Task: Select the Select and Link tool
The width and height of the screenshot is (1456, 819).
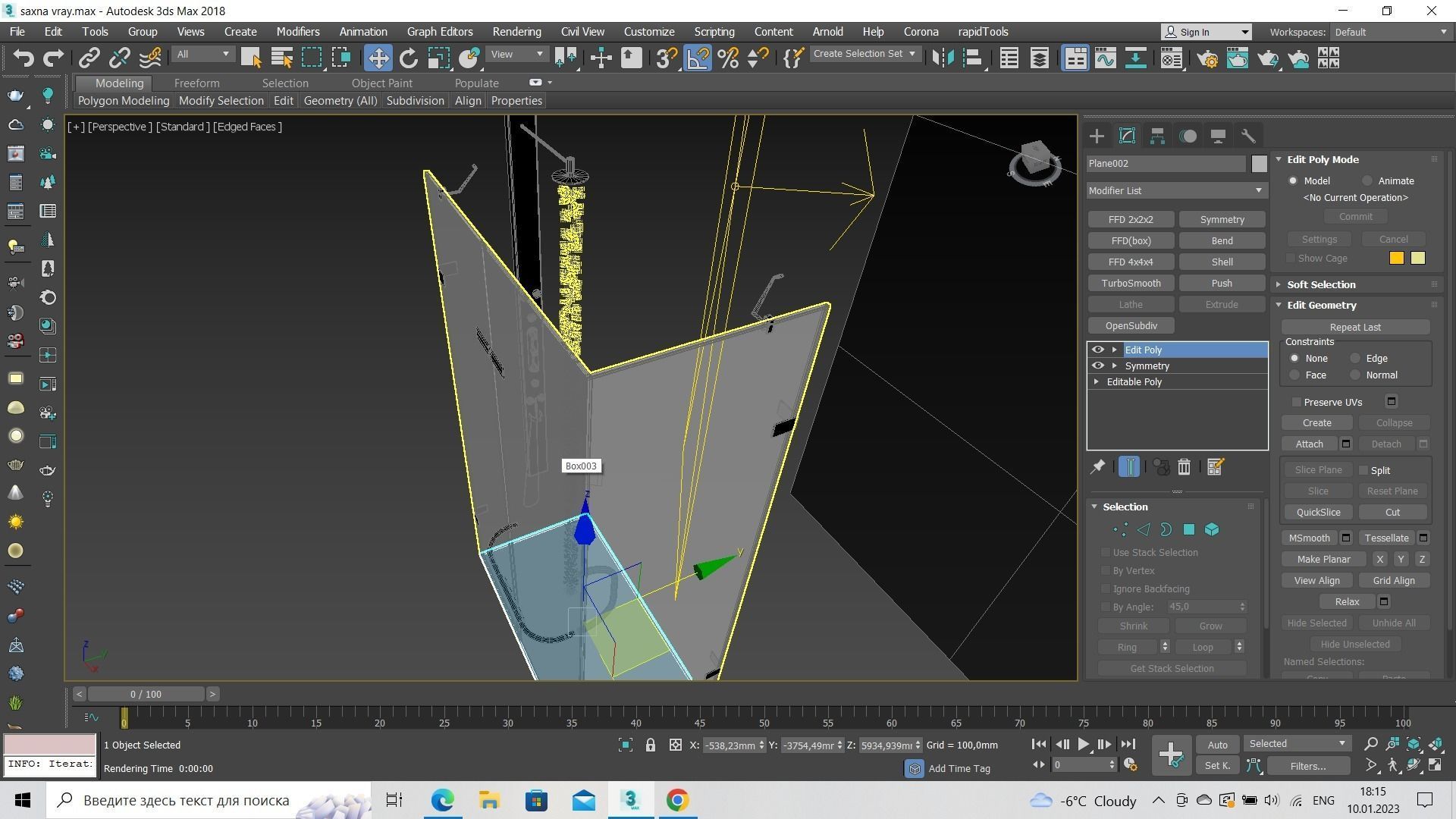Action: point(89,58)
